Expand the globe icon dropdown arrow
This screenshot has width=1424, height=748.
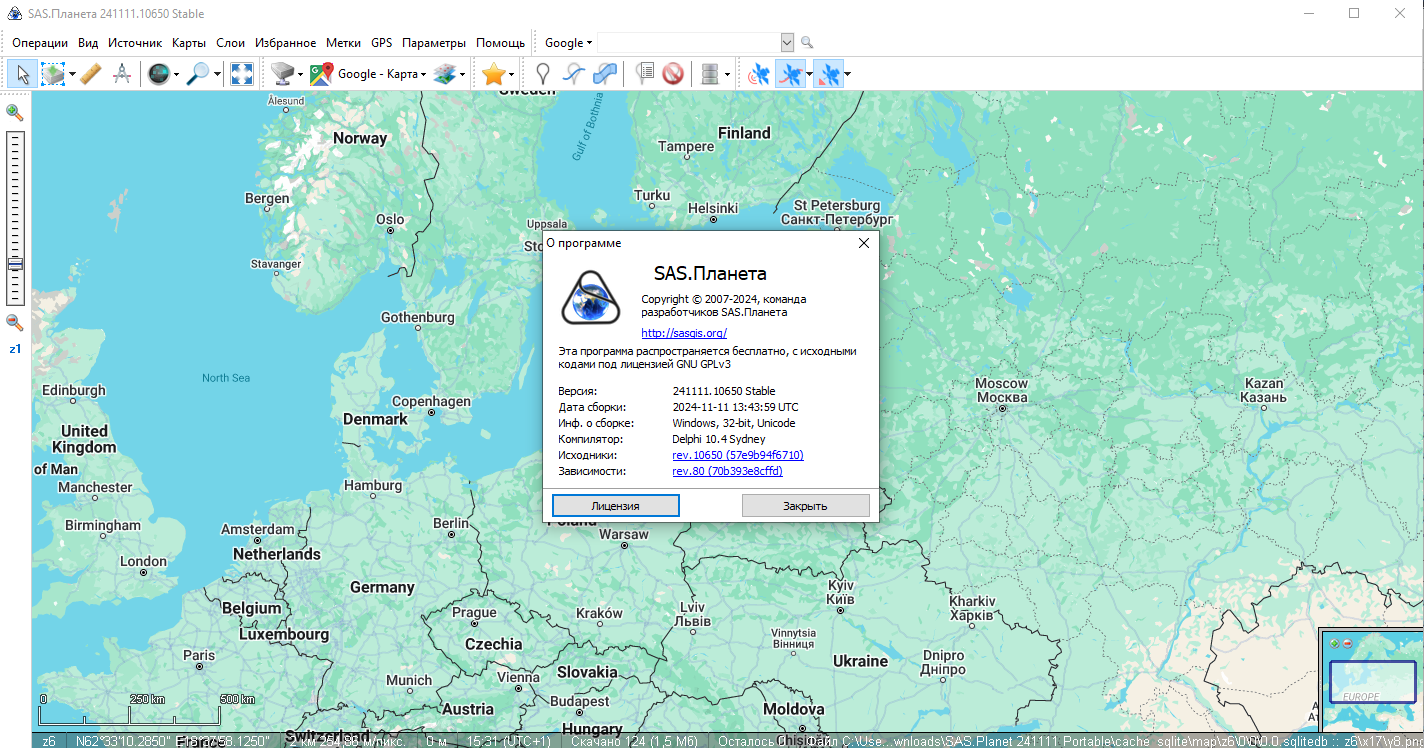pos(177,73)
